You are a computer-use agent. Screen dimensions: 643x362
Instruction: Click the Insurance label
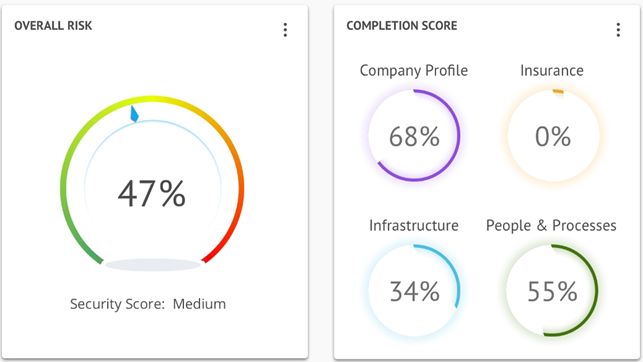(552, 71)
